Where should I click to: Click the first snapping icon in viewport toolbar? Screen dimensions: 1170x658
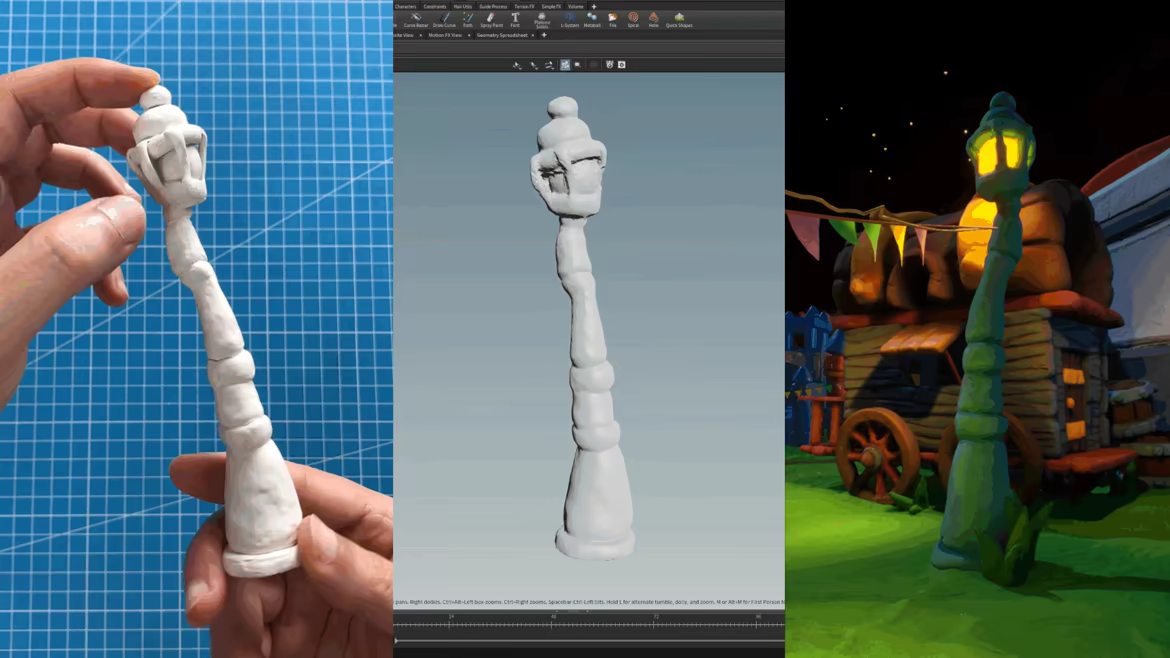[517, 65]
